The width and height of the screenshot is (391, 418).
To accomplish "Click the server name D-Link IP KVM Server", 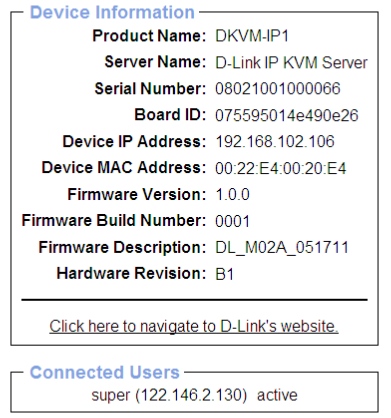I will tap(291, 62).
